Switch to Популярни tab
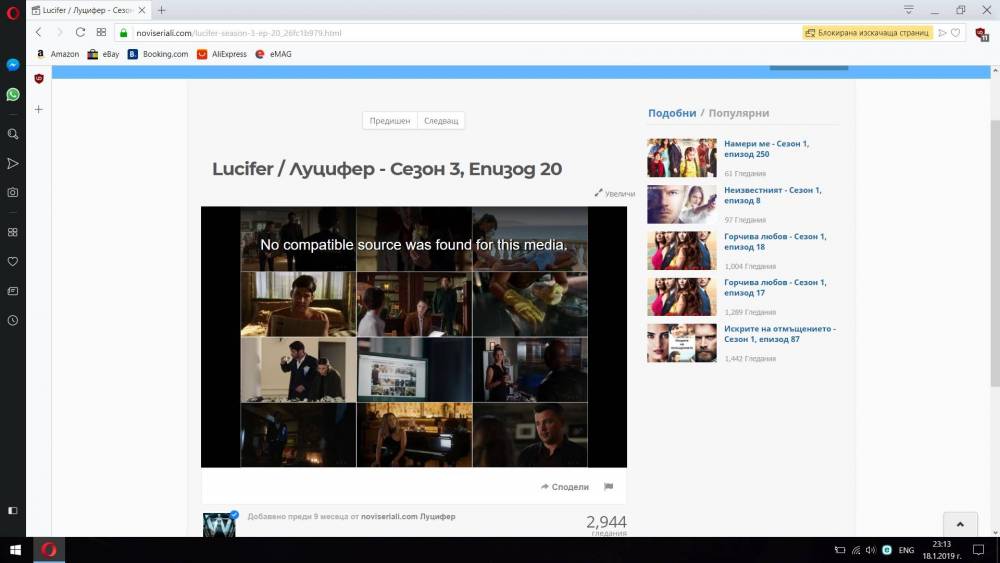This screenshot has height=563, width=1000. pos(739,113)
